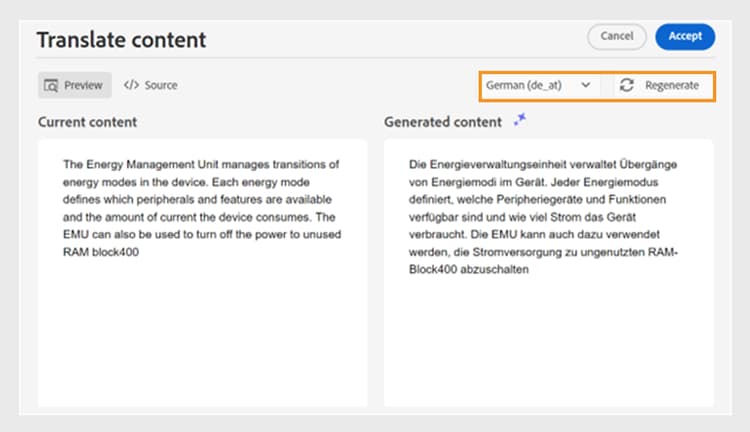Screen dimensions: 750x432
Task: Click the "RAM block400" text in Current content
Action: [100, 254]
